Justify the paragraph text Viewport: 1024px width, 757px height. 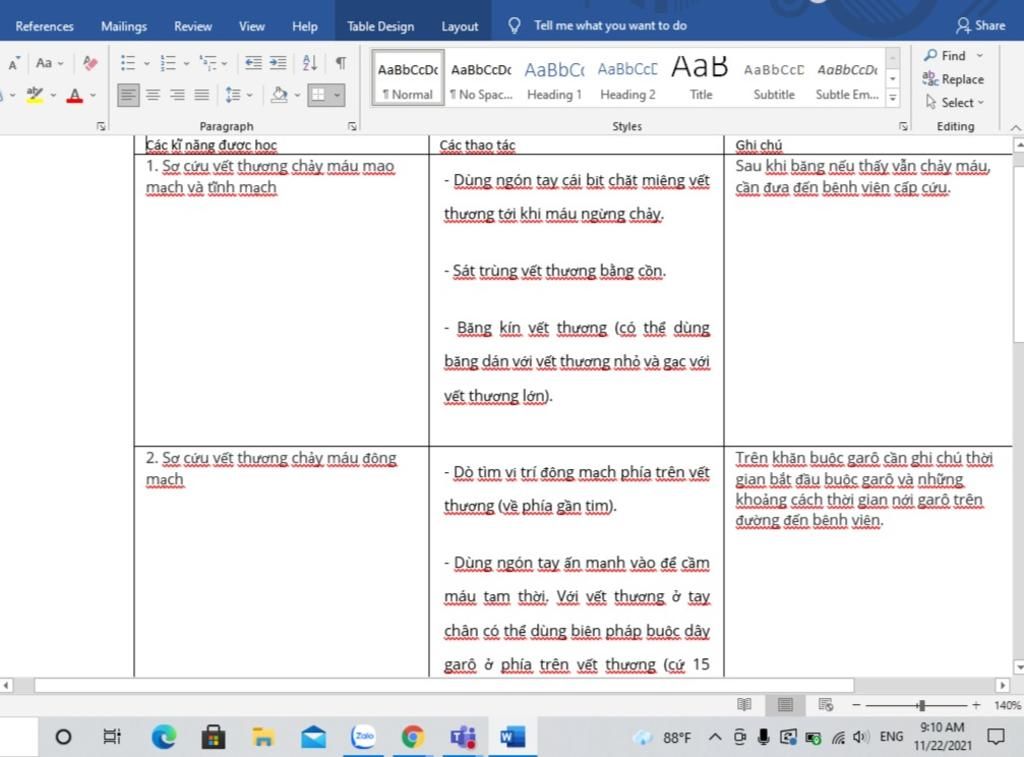click(x=201, y=95)
